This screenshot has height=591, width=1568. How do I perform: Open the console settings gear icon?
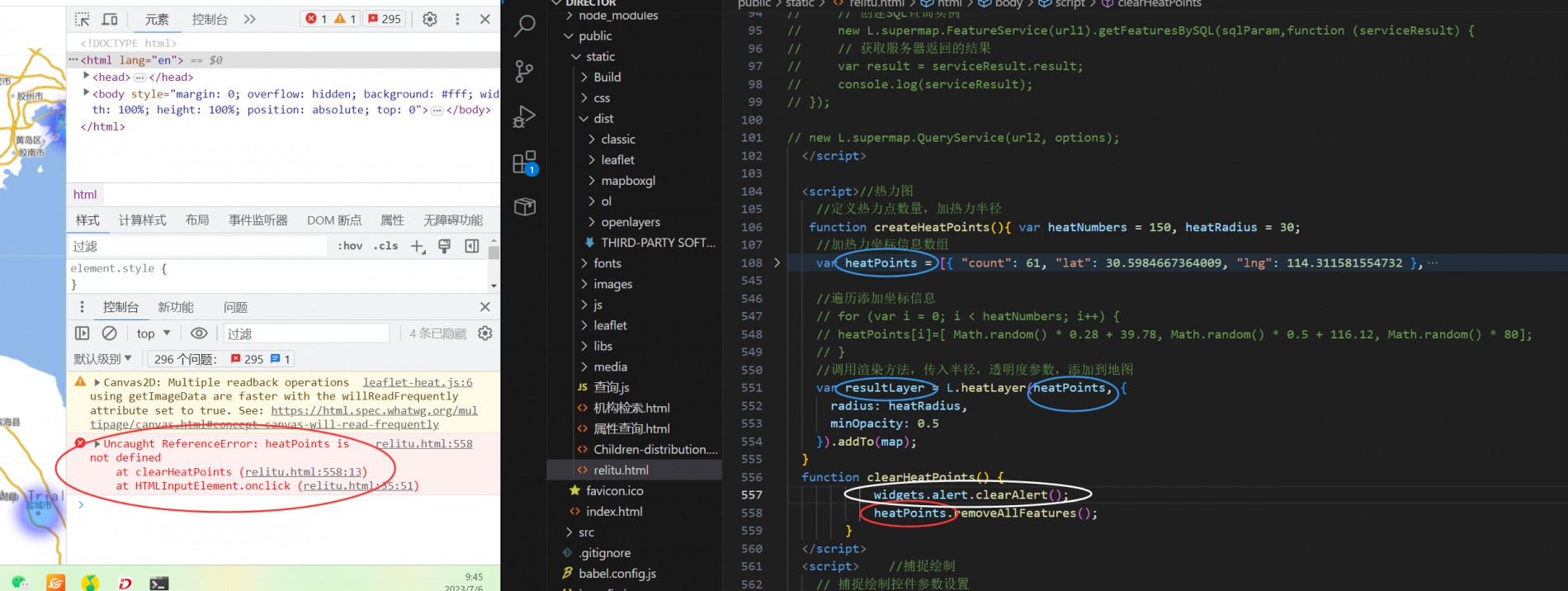click(485, 333)
